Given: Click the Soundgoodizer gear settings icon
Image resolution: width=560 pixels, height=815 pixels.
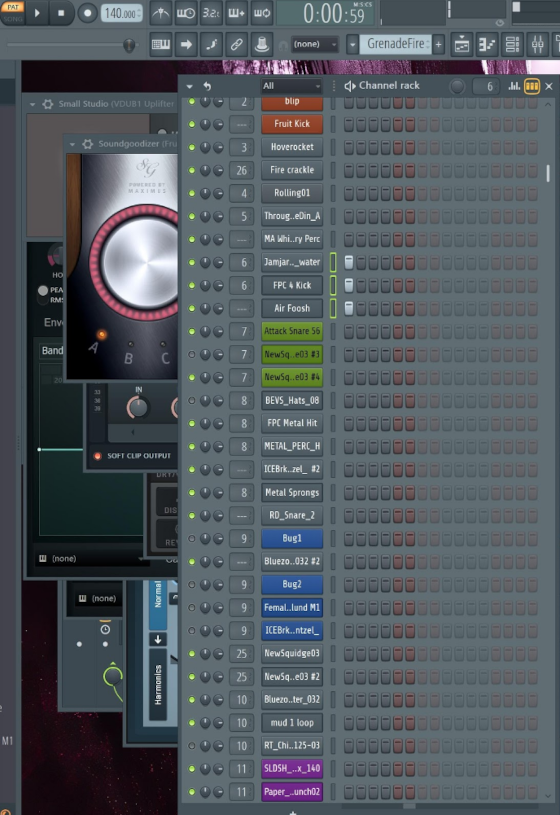Looking at the screenshot, I should 87,144.
